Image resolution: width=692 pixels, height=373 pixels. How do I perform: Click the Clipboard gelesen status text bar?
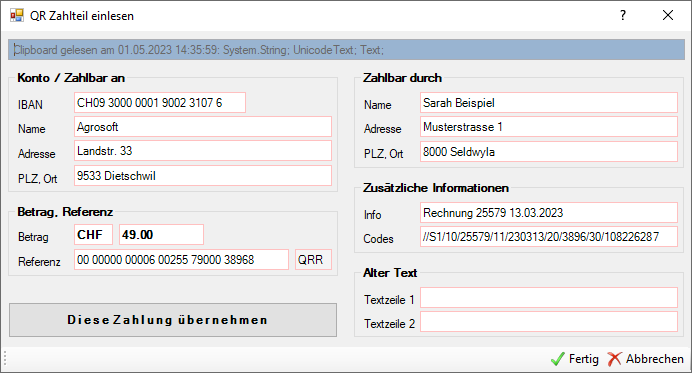pos(346,50)
